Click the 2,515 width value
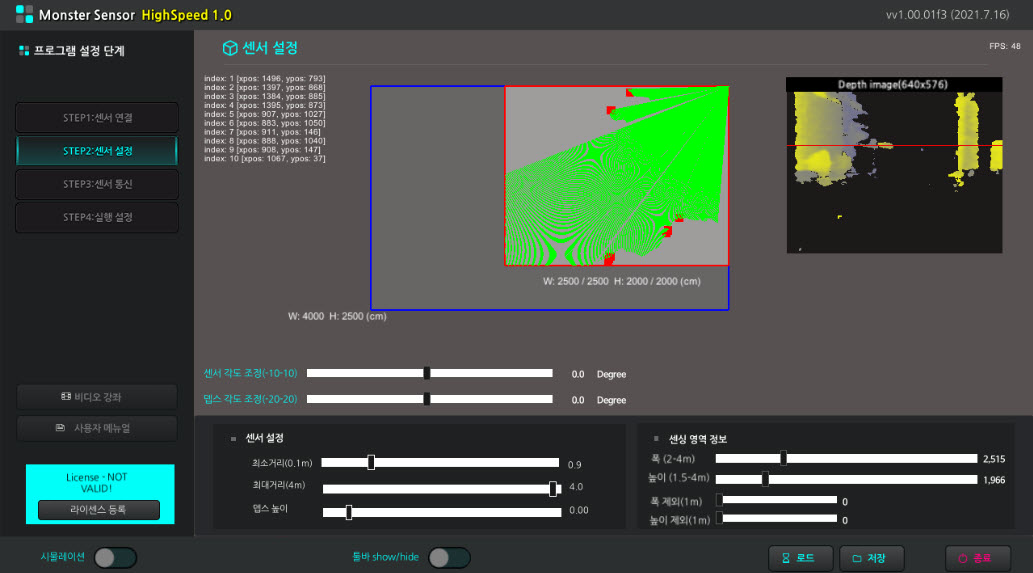The width and height of the screenshot is (1033, 573). pyautogui.click(x=993, y=459)
